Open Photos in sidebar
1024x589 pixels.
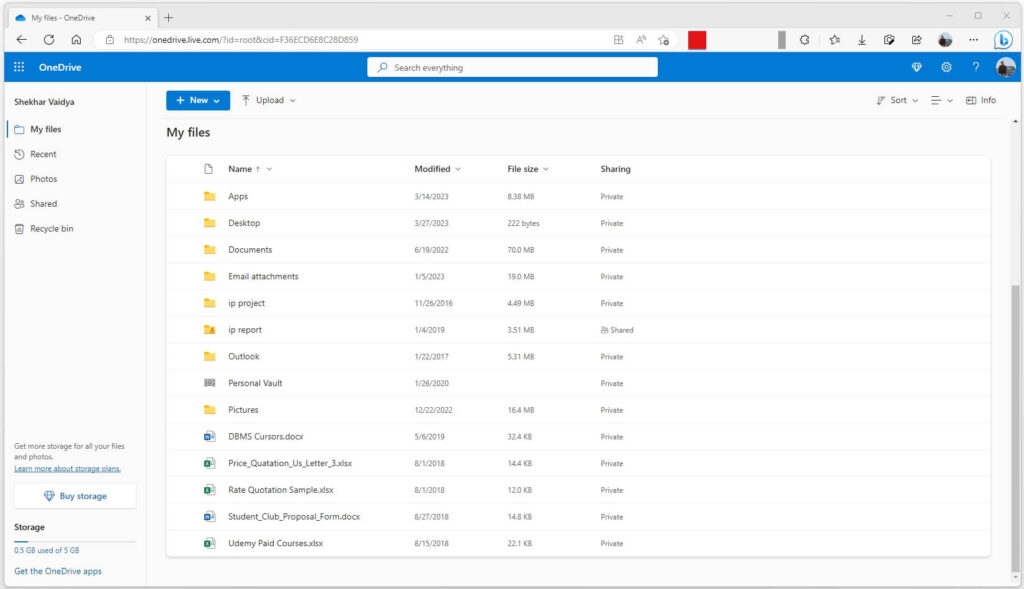pos(74,179)
